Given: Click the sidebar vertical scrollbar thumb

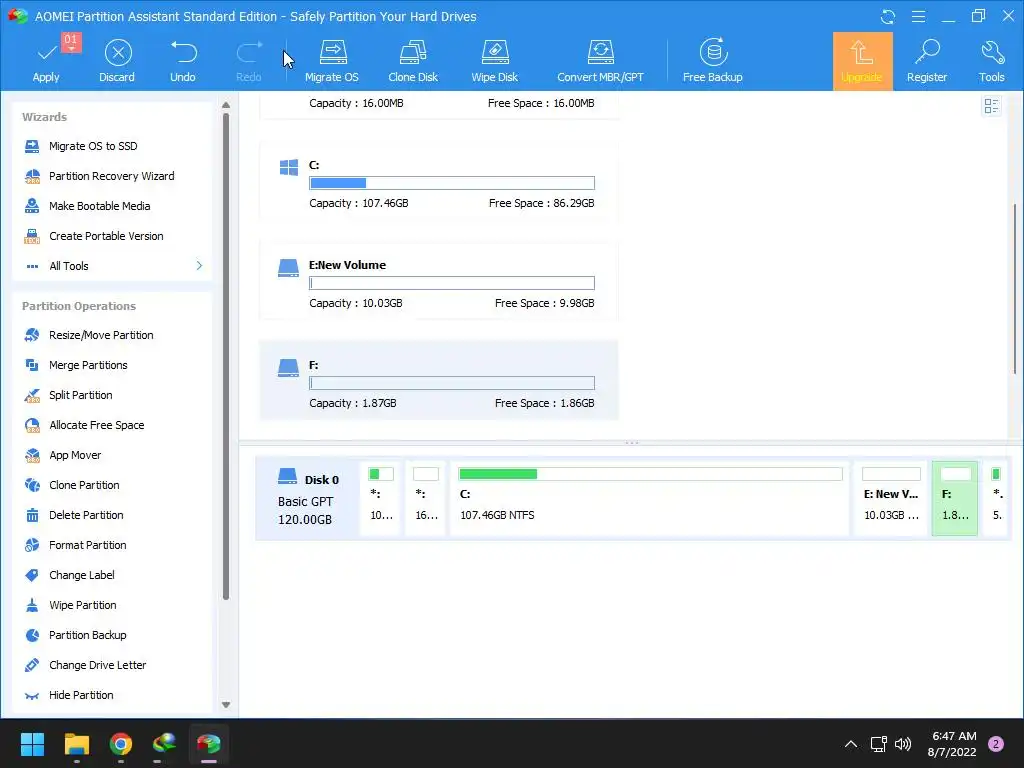Looking at the screenshot, I should coord(226,356).
